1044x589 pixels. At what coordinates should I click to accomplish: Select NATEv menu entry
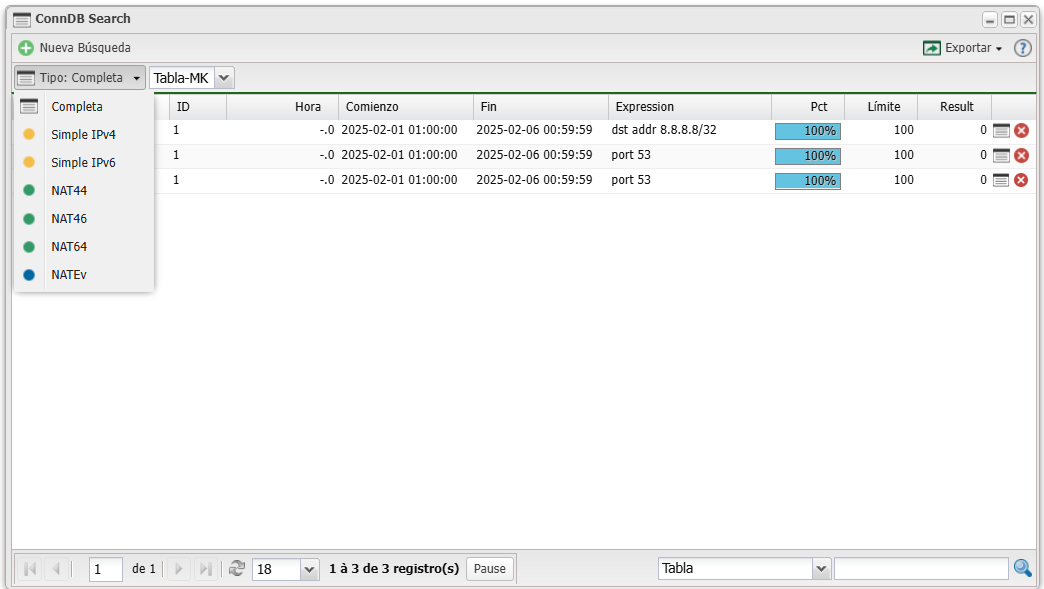coord(68,274)
